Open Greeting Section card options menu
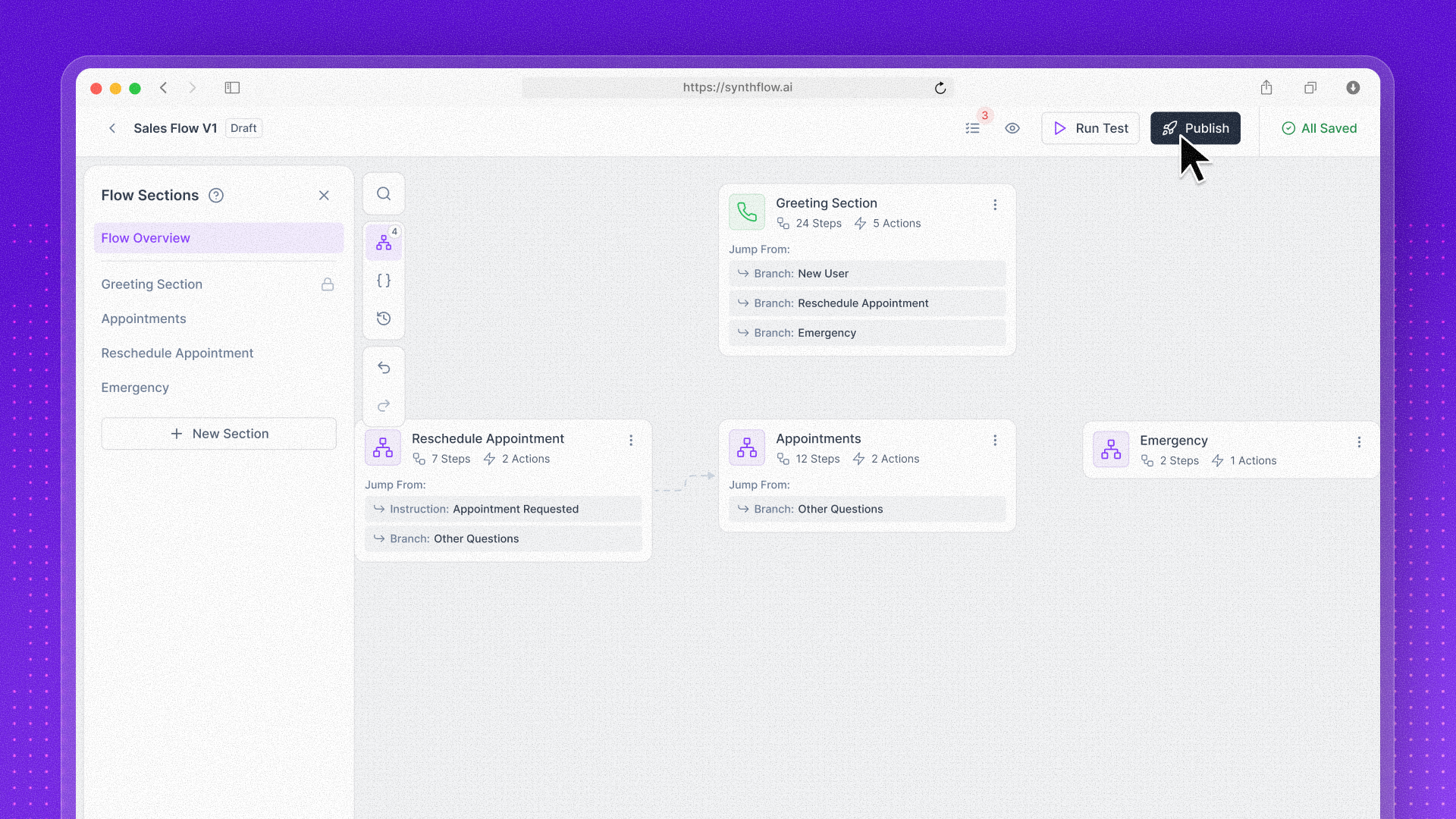The image size is (1456, 819). coord(995,205)
